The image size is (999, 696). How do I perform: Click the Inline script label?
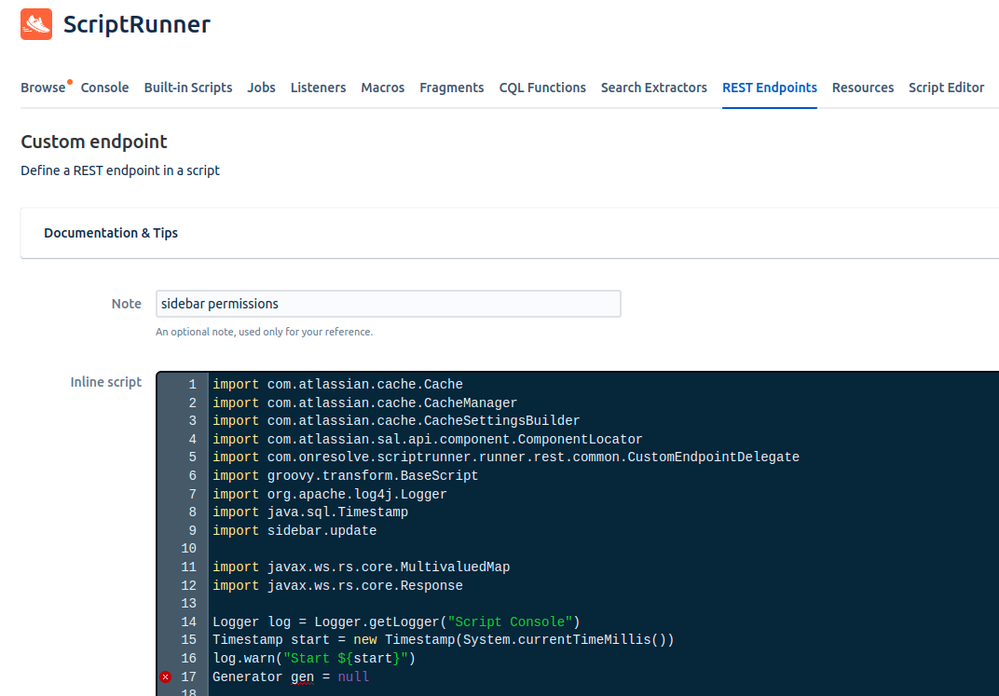coord(106,382)
